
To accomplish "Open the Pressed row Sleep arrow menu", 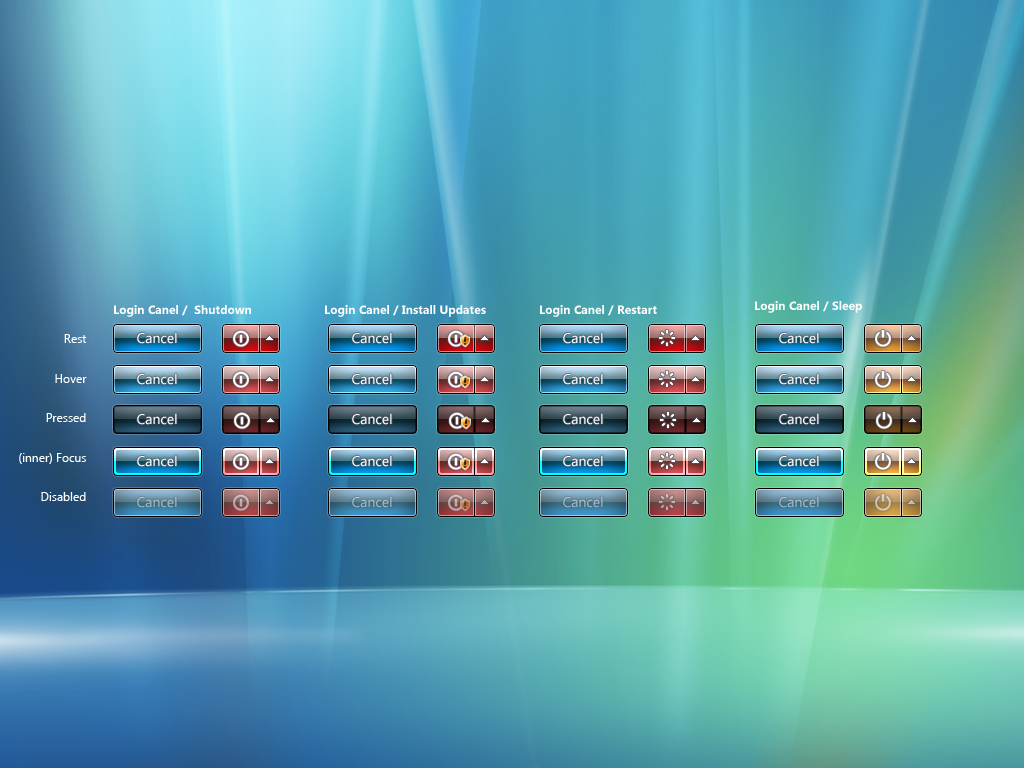I will click(x=912, y=420).
